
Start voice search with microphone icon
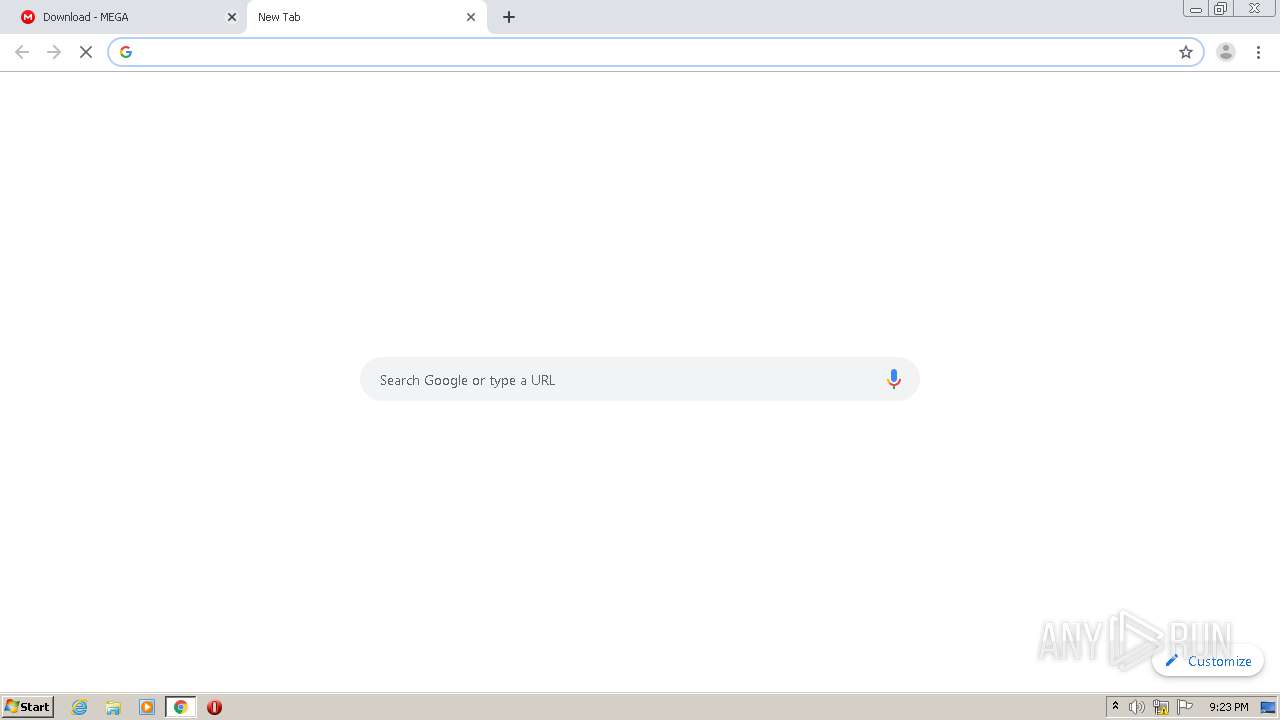coord(894,379)
